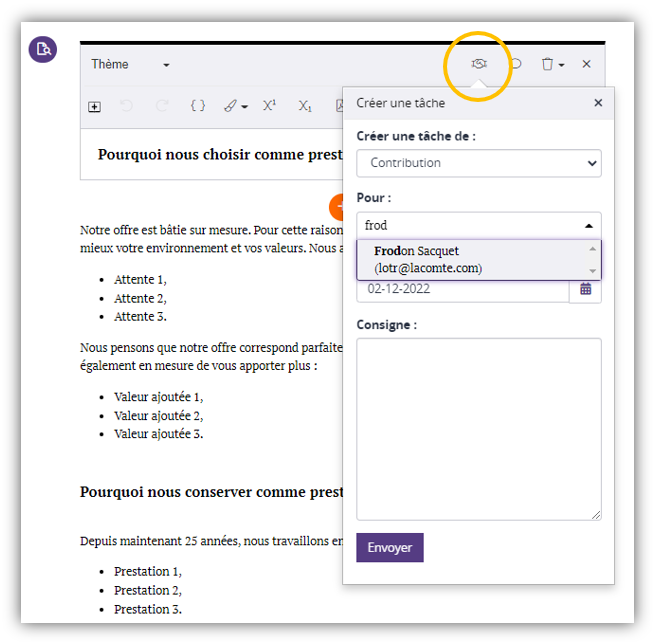Apply superscript formatting
The image size is (665, 644).
(x=269, y=106)
